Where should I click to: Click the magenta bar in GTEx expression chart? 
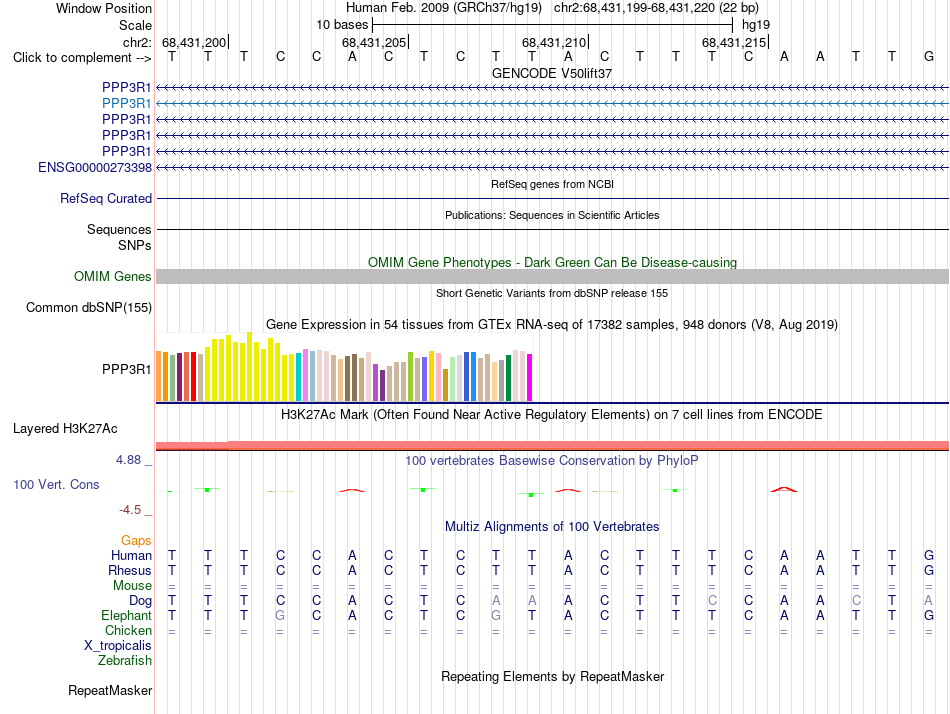530,378
